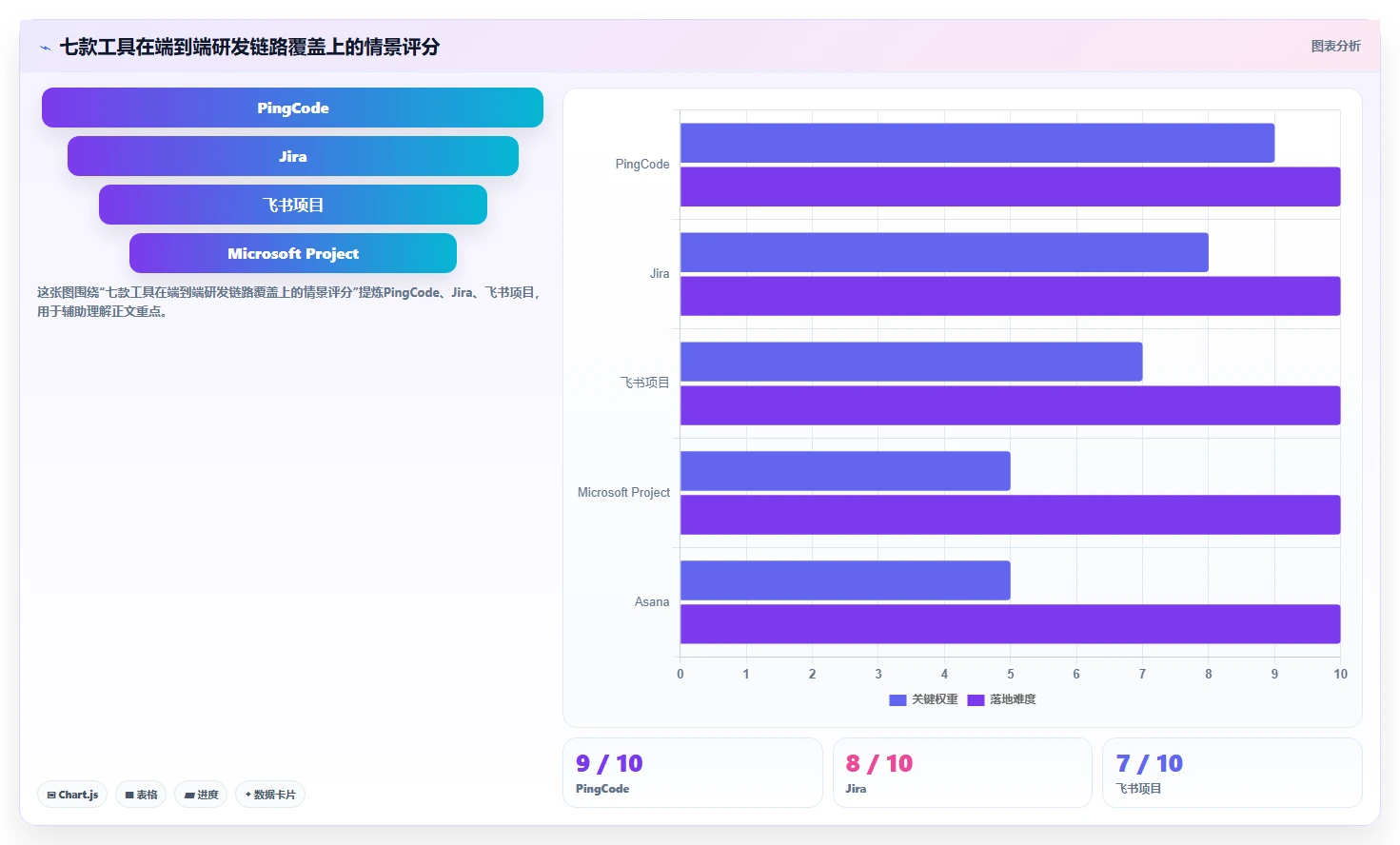The height and width of the screenshot is (845, 1400).
Task: Click PingCode's 关键权重 bar ending at 9
Action: pos(977,143)
